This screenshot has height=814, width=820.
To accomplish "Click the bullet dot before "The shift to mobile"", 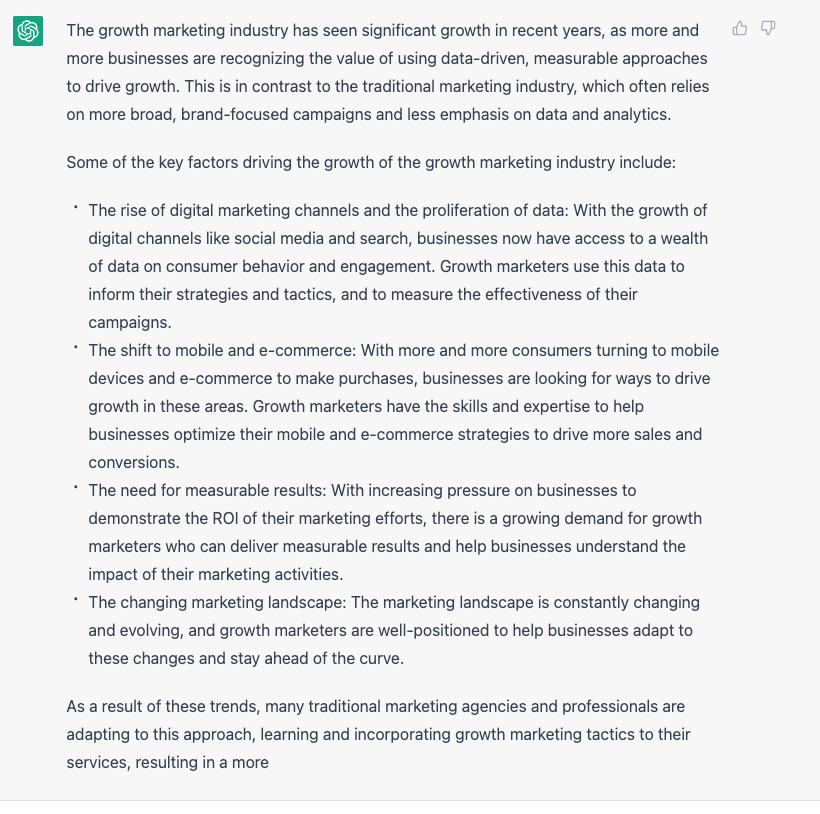I will pos(75,348).
